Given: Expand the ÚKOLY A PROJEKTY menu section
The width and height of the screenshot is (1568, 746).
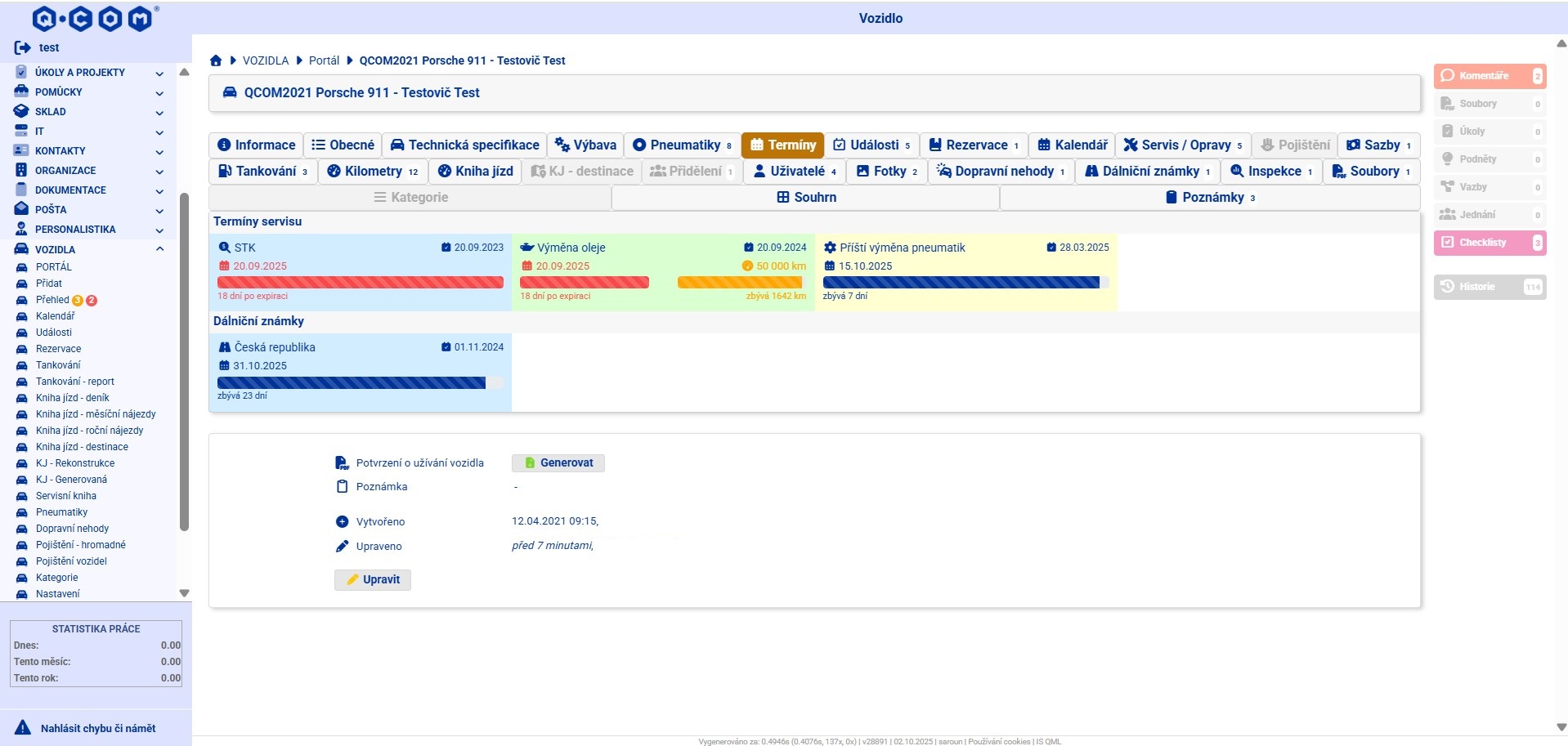Looking at the screenshot, I should pos(159,74).
